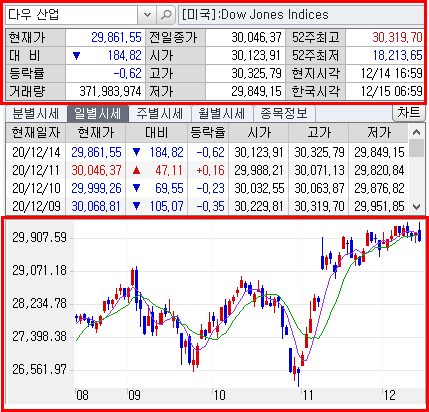Click the 30,068.81 closing price cell
The image size is (429, 412).
[96, 206]
